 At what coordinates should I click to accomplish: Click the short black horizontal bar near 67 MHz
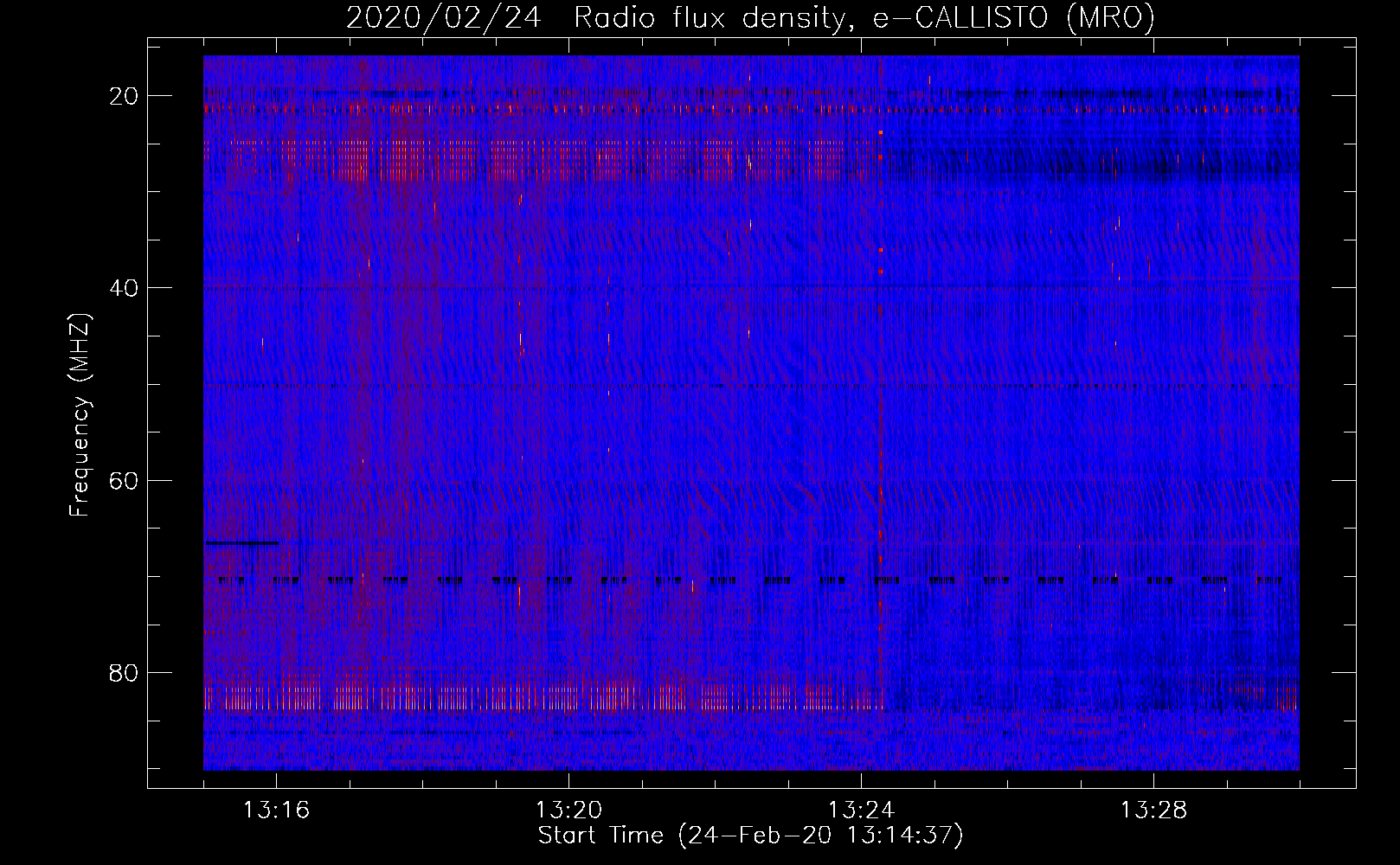[x=241, y=543]
